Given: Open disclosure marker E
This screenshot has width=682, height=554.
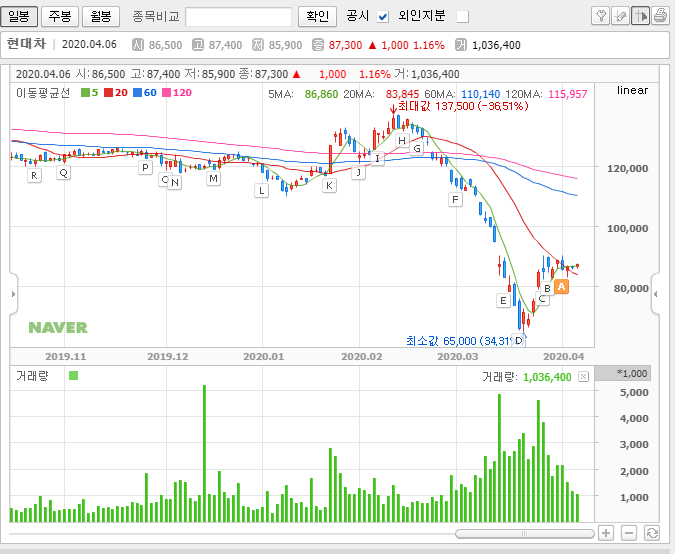Looking at the screenshot, I should (x=503, y=300).
